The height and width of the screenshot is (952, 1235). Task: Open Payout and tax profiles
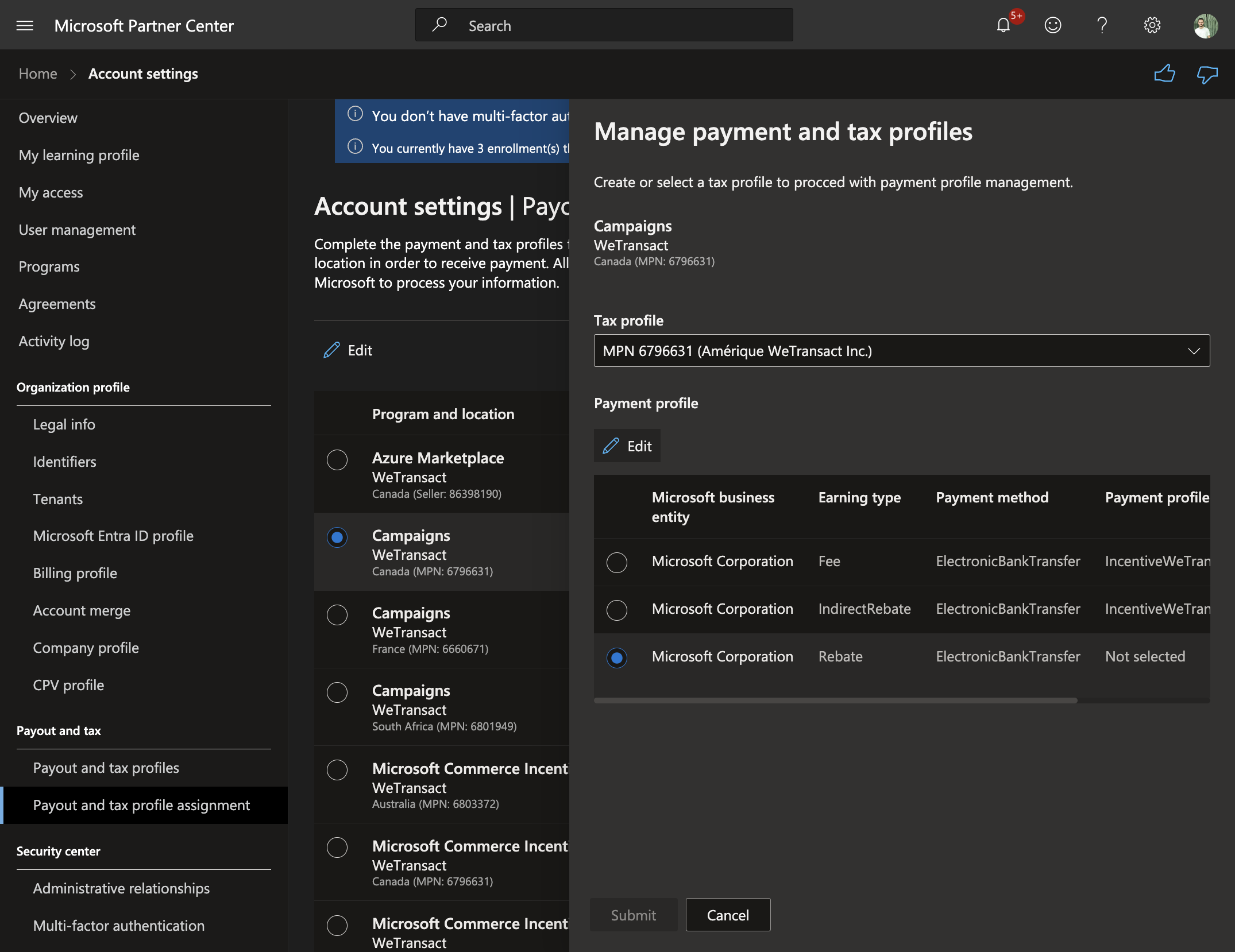[x=106, y=768]
